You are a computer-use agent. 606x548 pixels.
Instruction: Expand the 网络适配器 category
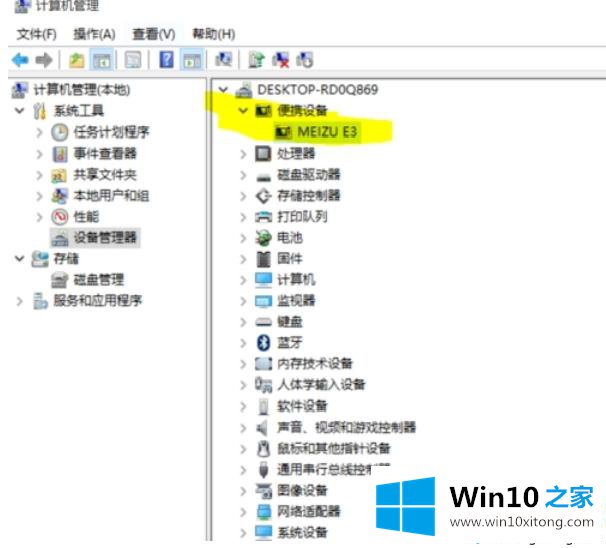click(x=243, y=512)
